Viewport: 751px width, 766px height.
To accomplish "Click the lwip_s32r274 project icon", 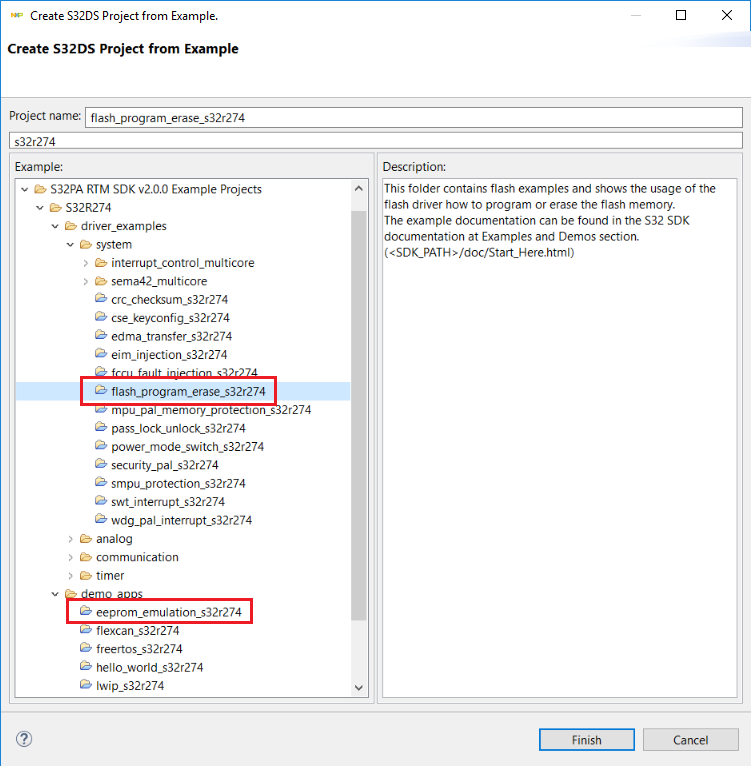I will point(86,685).
